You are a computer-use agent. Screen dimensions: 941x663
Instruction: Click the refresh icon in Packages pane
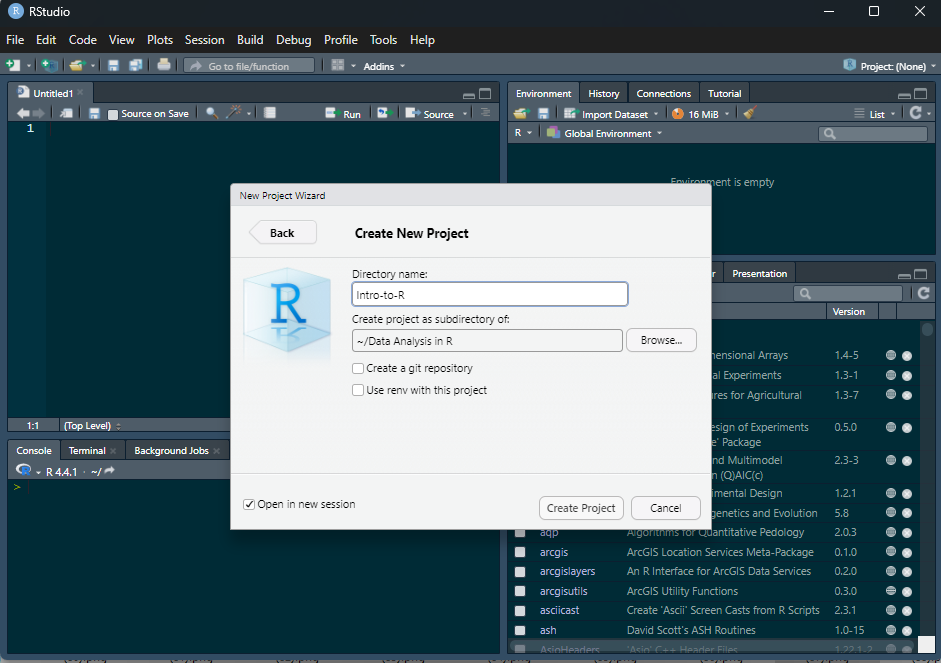(x=923, y=293)
